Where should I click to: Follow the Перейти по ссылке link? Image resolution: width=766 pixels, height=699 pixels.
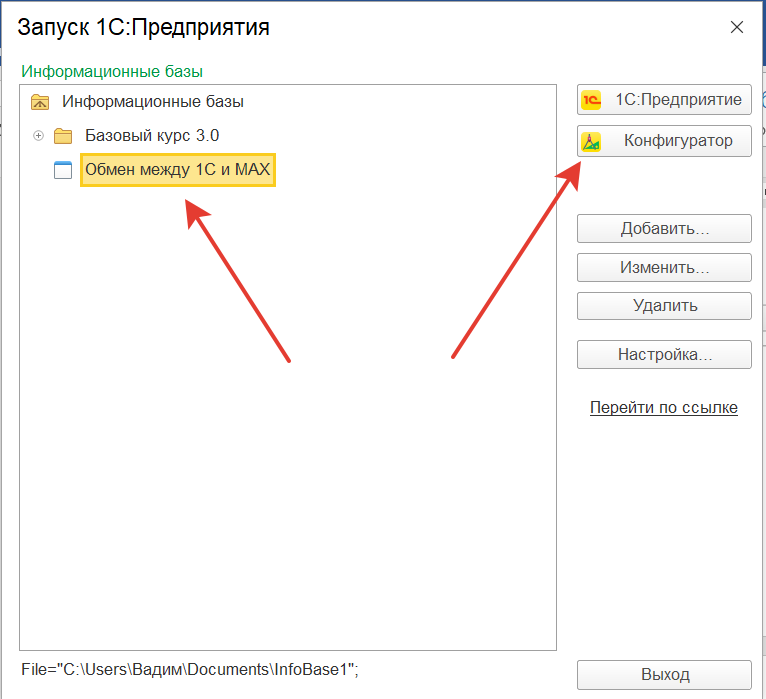click(663, 407)
